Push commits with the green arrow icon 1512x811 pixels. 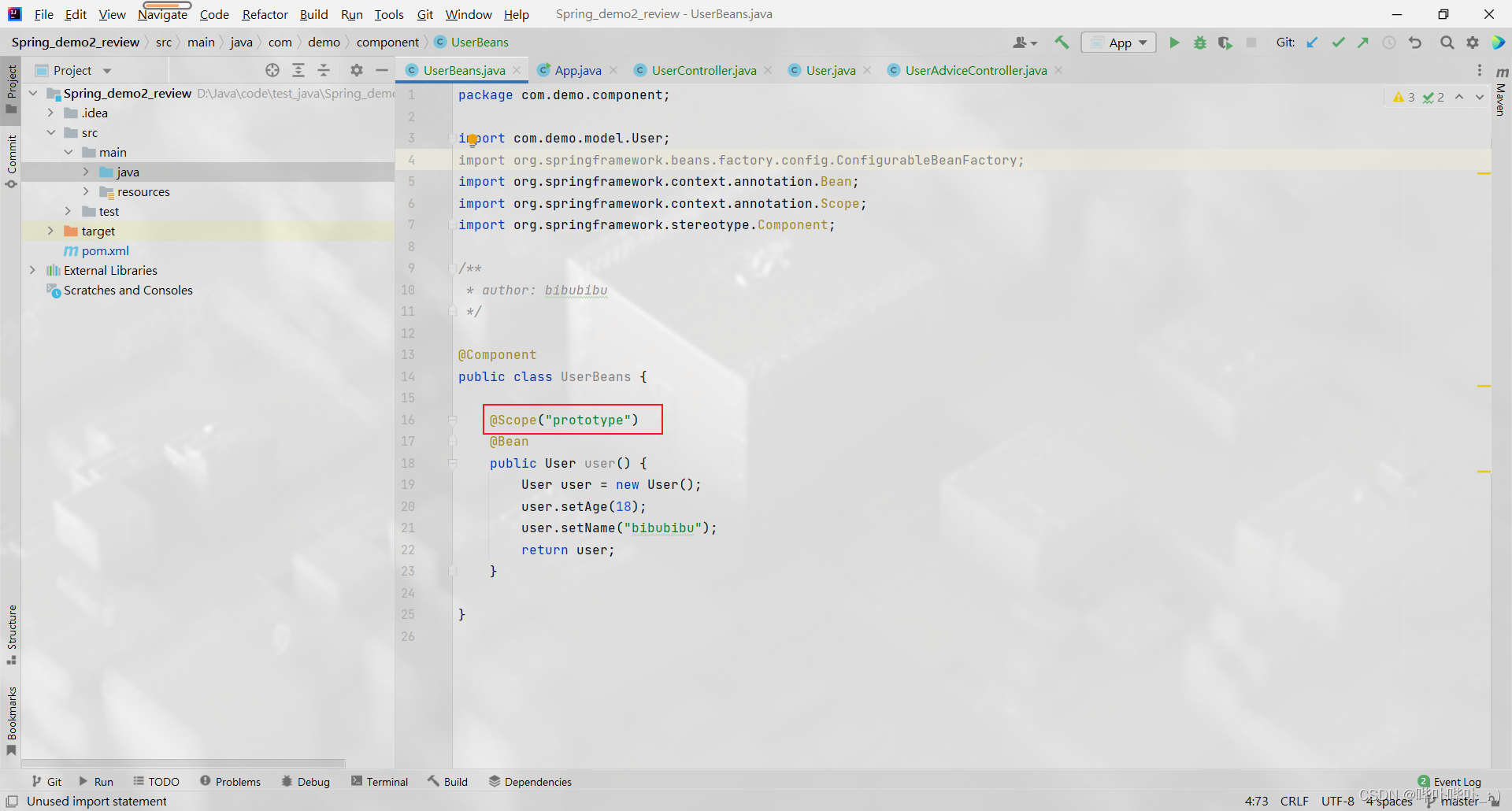click(x=1363, y=43)
